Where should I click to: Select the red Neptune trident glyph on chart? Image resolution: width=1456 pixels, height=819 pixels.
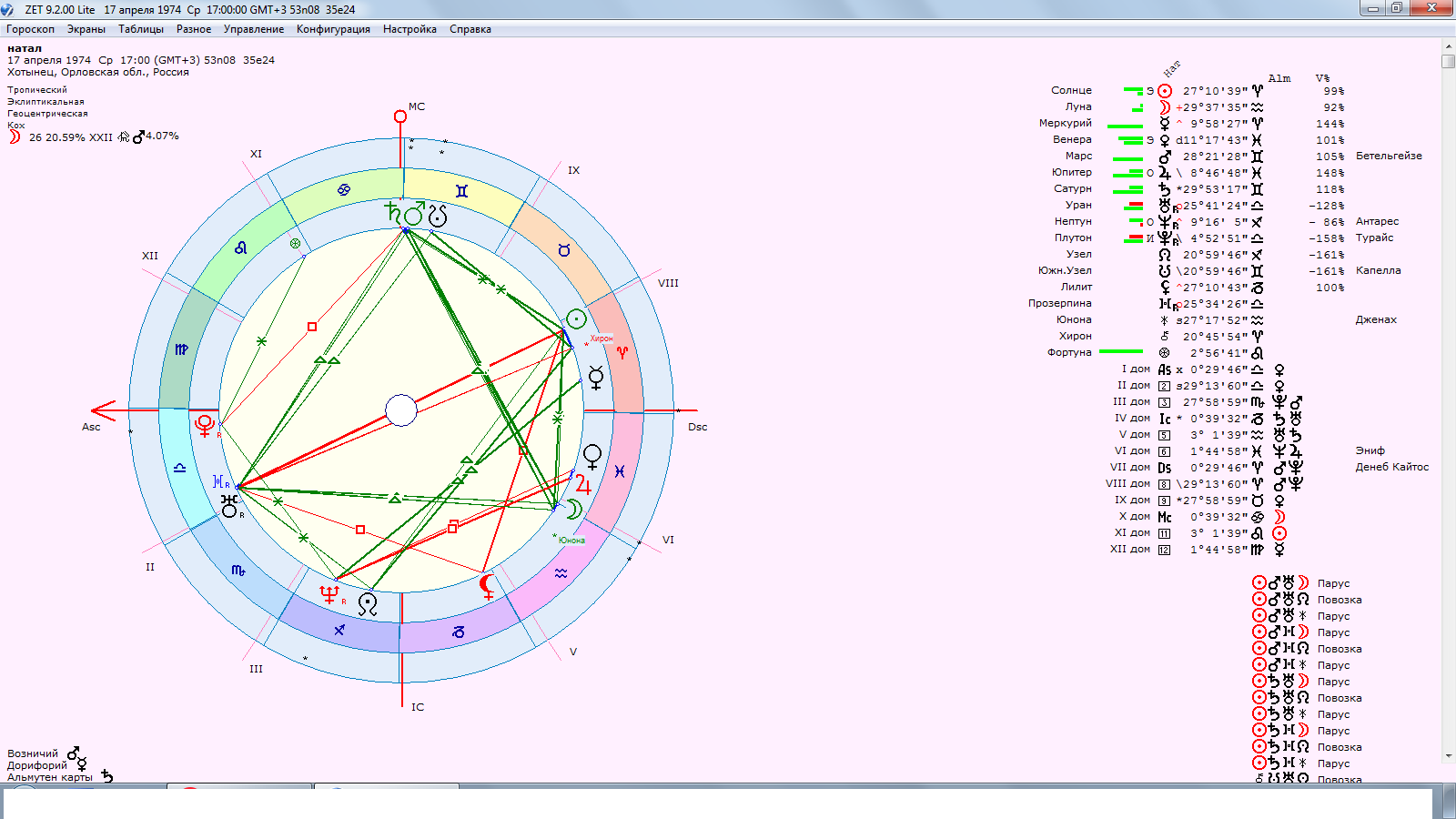click(x=329, y=595)
